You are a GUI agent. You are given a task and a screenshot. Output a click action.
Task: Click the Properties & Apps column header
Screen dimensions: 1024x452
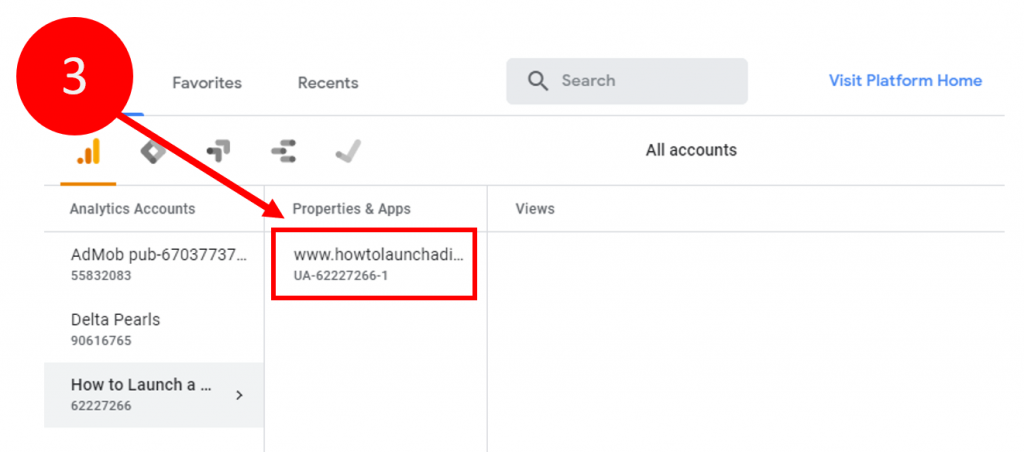point(352,209)
